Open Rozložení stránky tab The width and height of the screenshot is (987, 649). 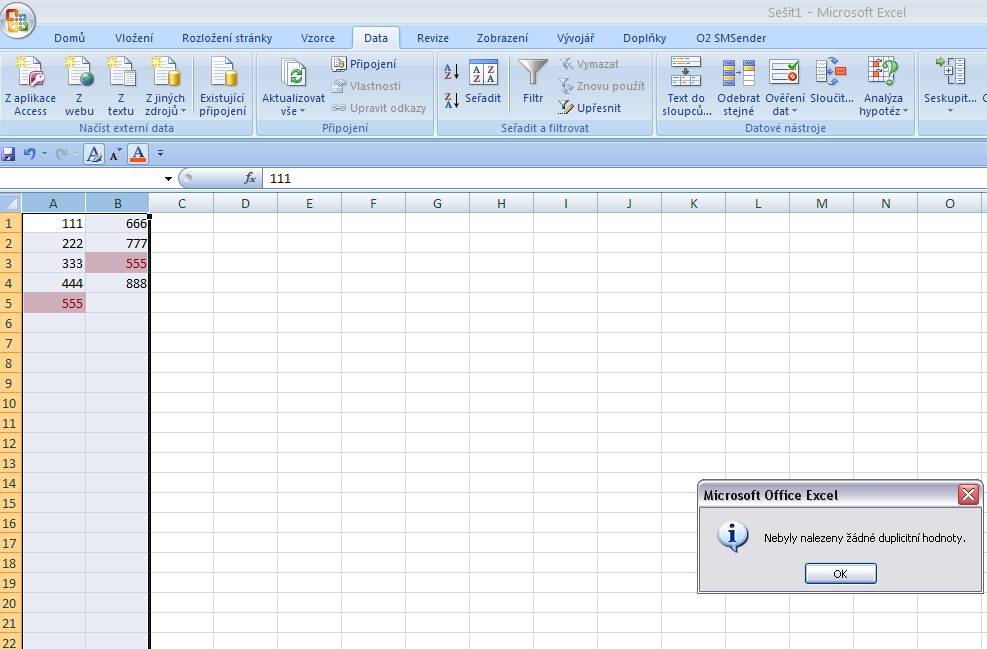tap(227, 38)
